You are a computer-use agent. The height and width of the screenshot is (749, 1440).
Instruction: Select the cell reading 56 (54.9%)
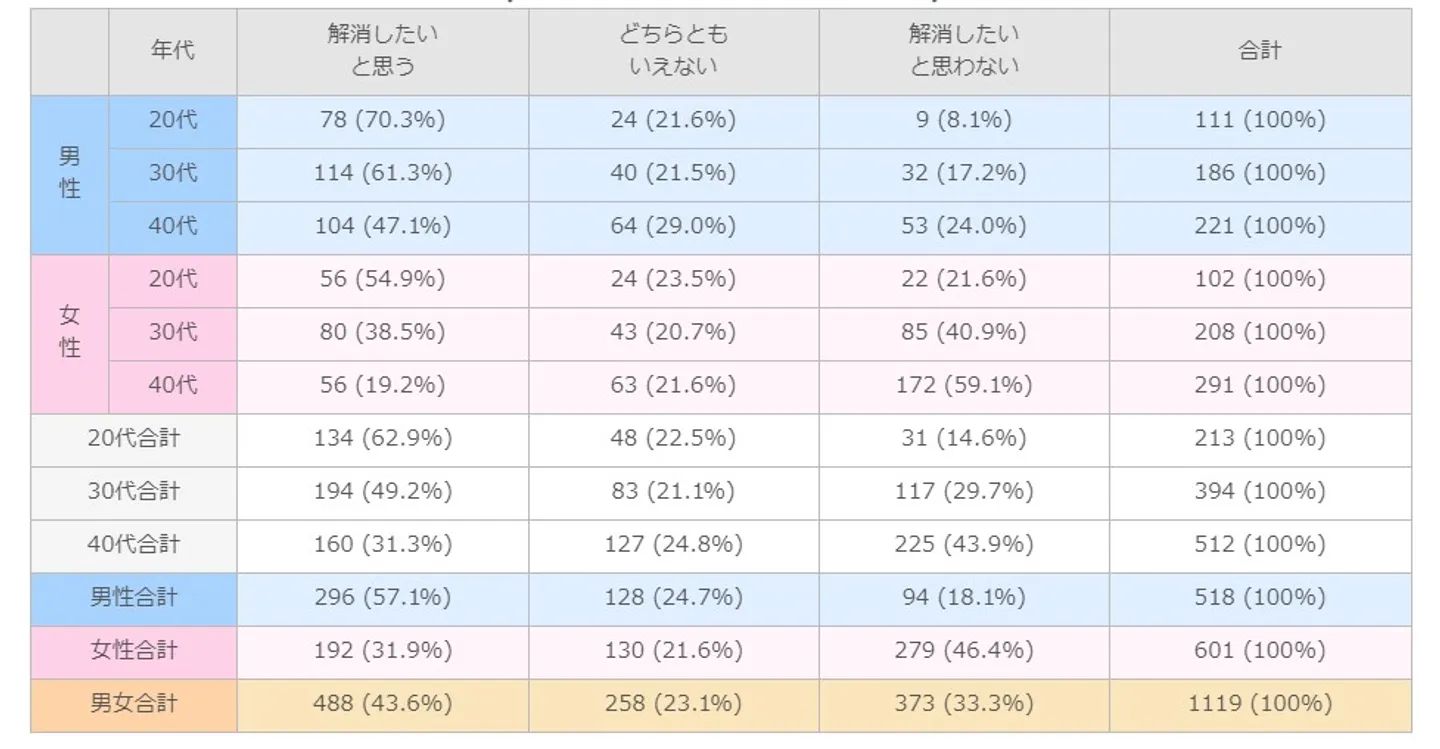[382, 279]
